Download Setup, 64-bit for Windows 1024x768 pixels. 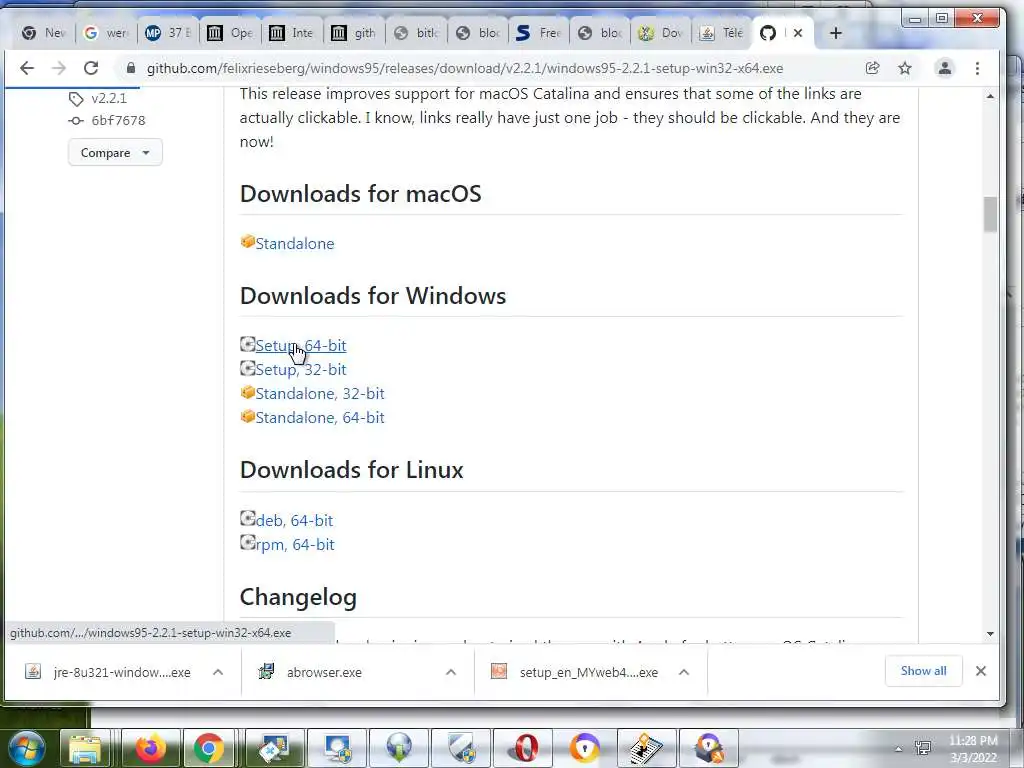point(300,345)
